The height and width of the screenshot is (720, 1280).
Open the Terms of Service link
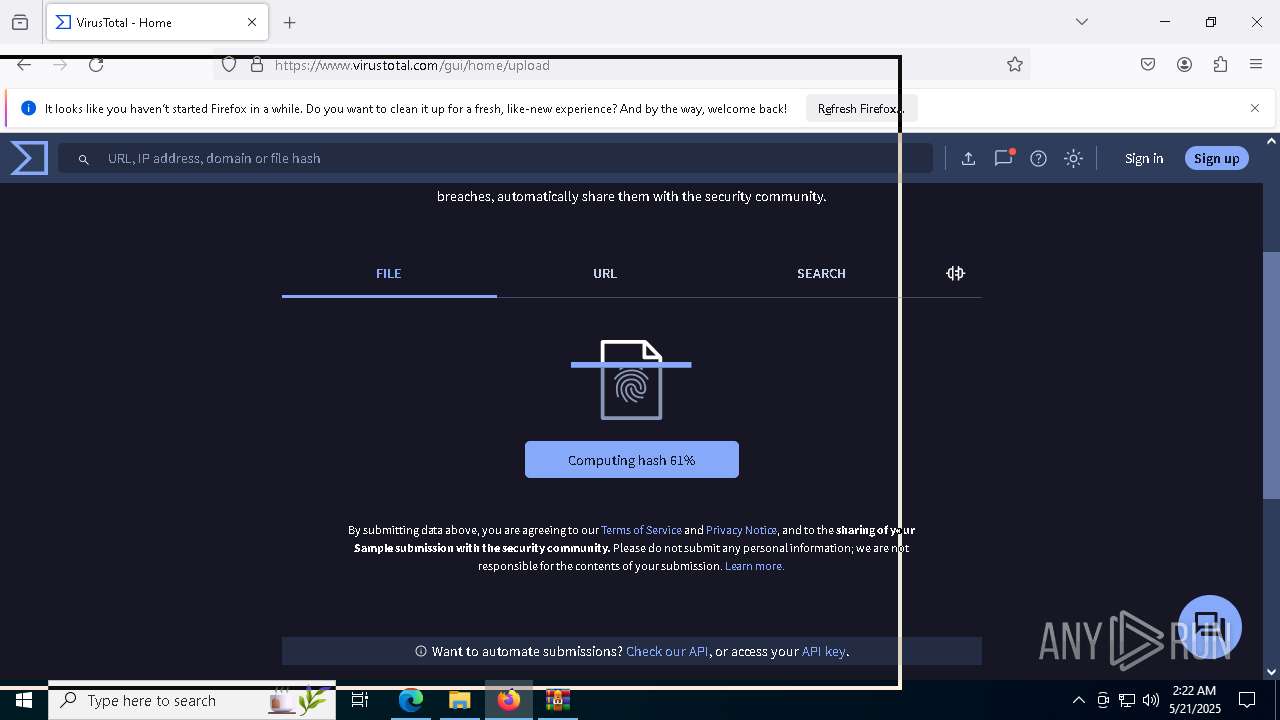point(641,530)
